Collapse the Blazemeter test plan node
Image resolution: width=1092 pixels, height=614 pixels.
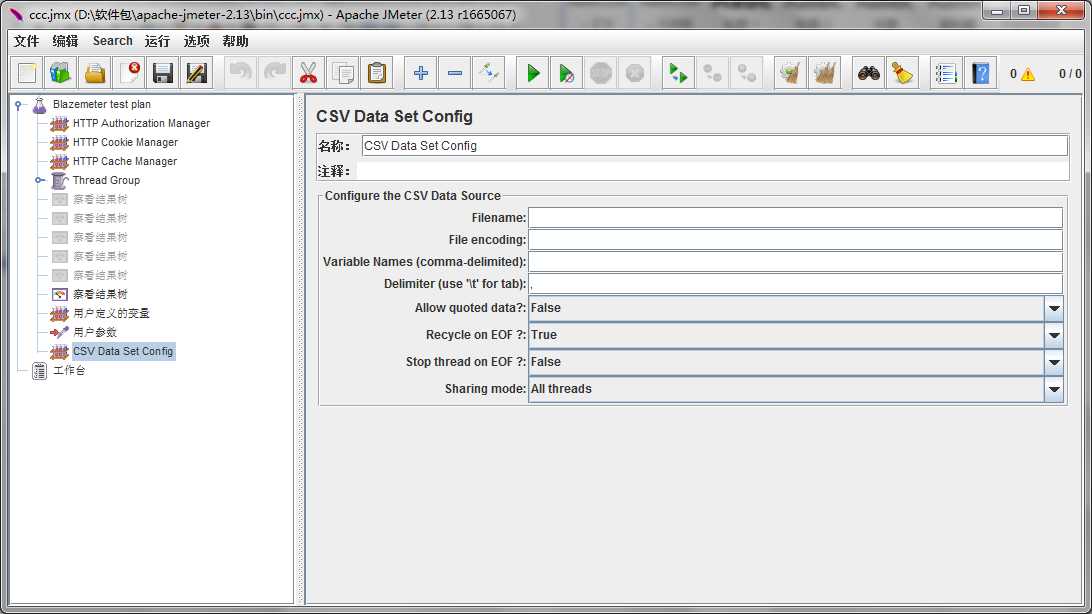coord(19,105)
